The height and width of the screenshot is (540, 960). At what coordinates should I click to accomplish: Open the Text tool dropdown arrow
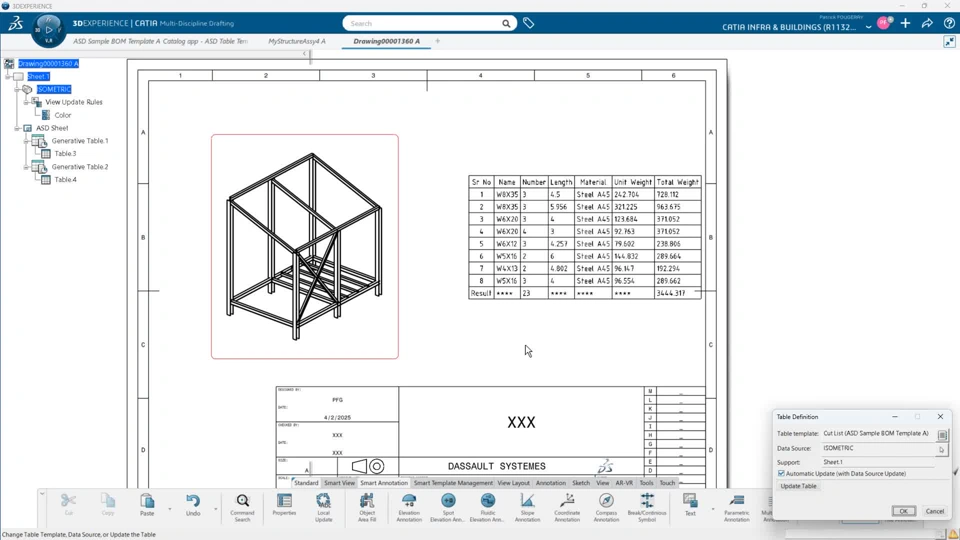tap(713, 509)
